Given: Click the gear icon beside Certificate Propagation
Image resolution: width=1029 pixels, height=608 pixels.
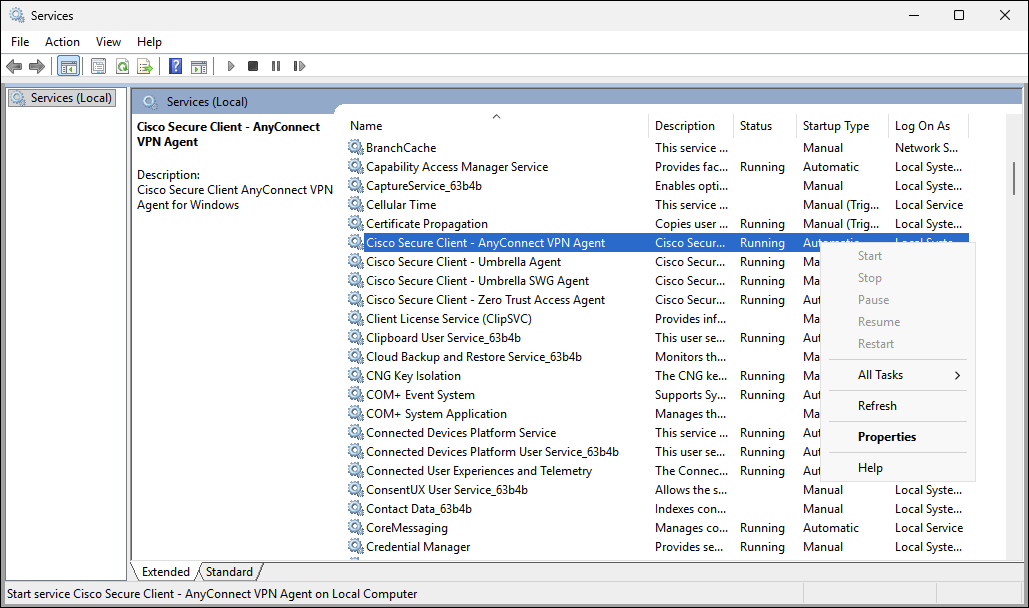Looking at the screenshot, I should point(355,223).
